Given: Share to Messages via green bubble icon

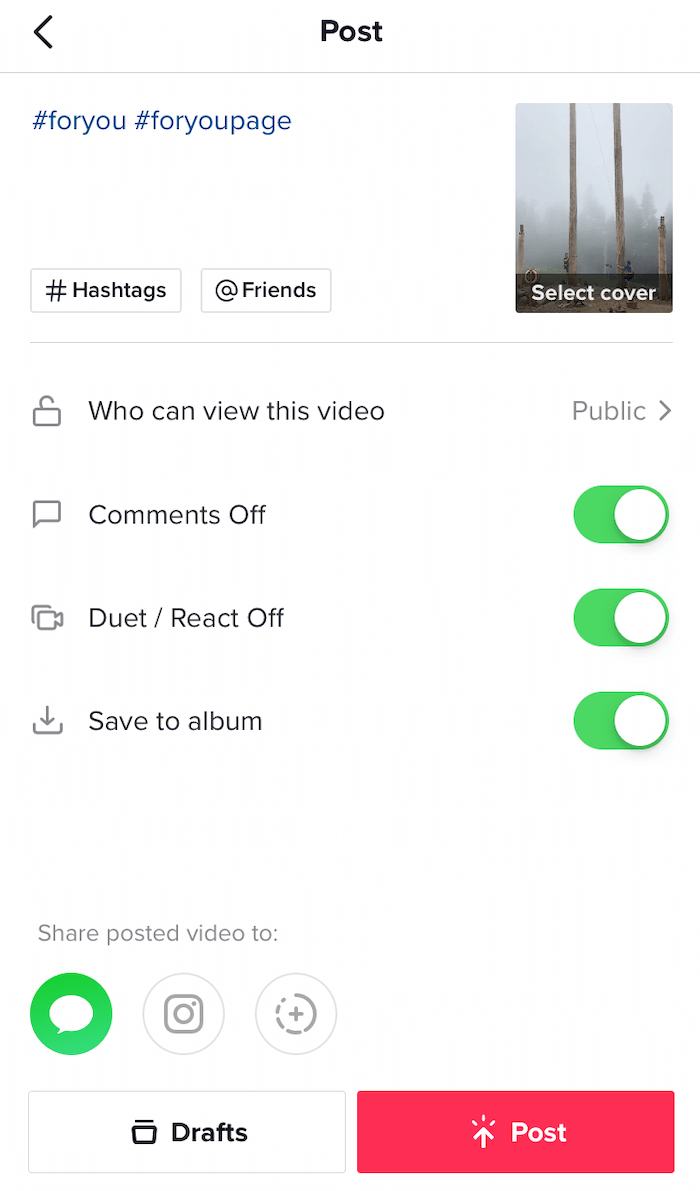Looking at the screenshot, I should click(x=71, y=1014).
